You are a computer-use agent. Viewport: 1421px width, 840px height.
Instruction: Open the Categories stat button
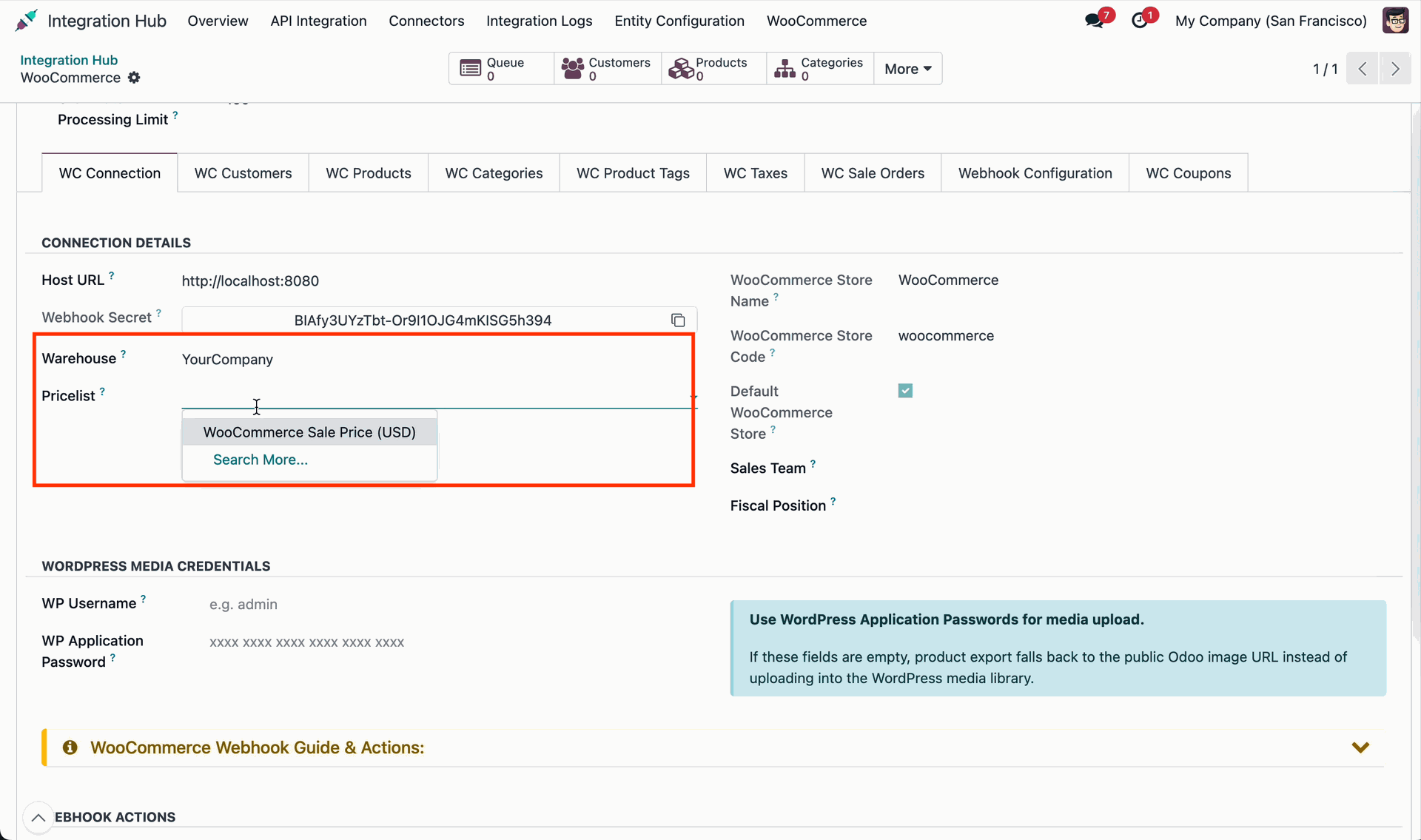pyautogui.click(x=820, y=69)
